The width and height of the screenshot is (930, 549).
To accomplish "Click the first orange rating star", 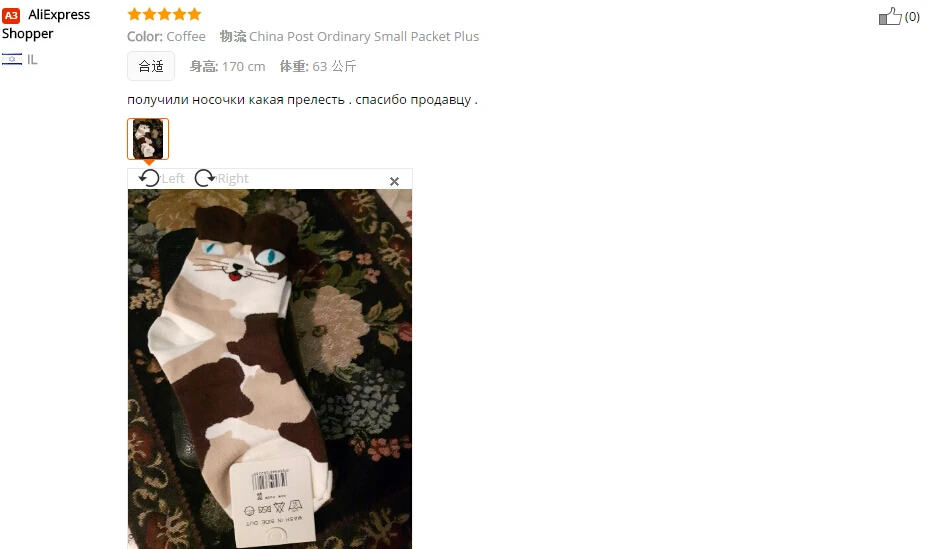I will point(135,14).
